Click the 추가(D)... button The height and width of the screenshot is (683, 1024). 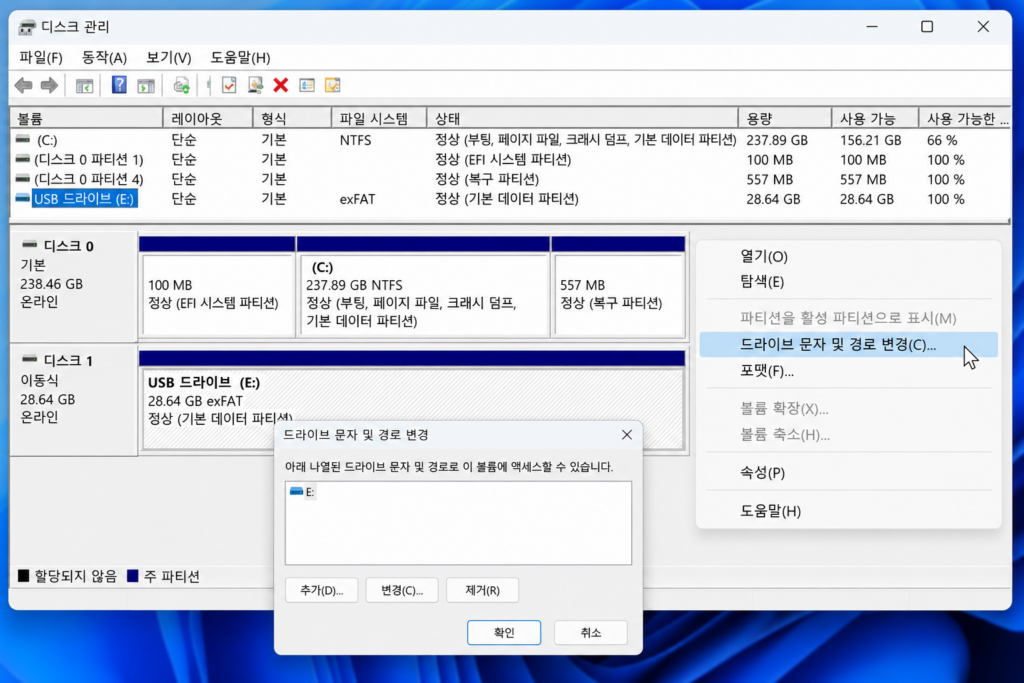click(x=321, y=590)
